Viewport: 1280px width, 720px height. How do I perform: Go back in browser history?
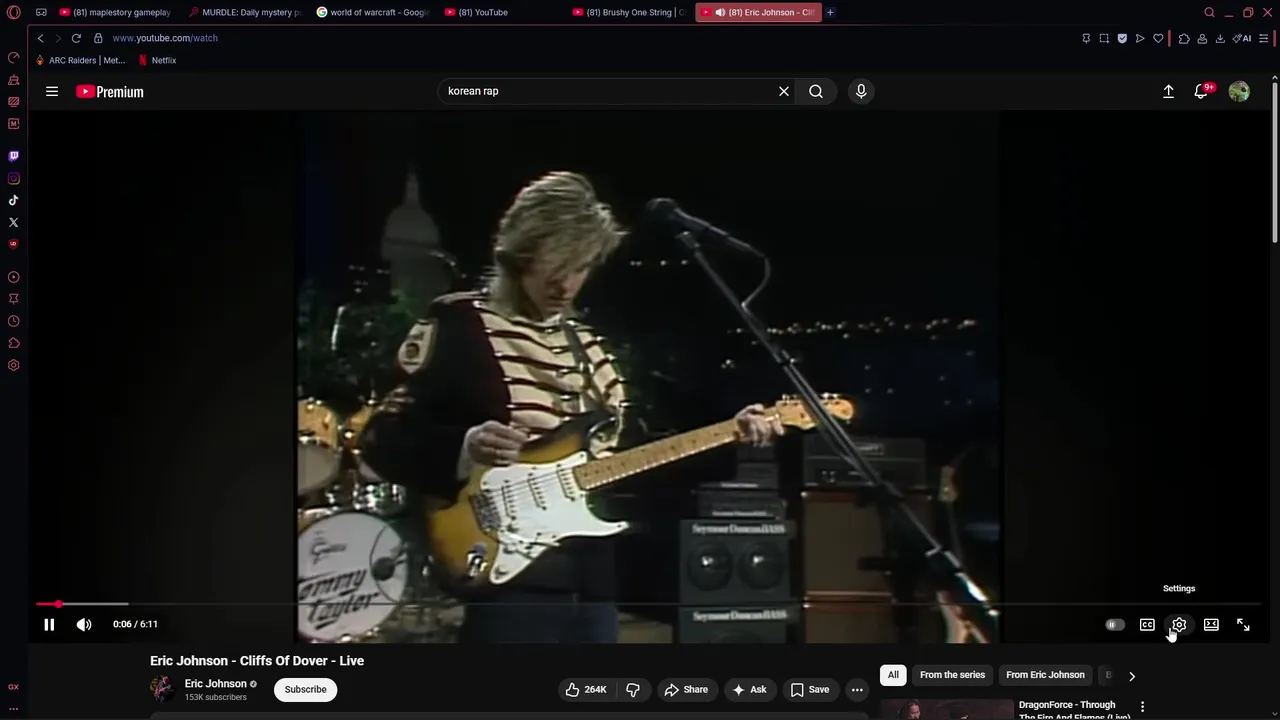(x=40, y=38)
